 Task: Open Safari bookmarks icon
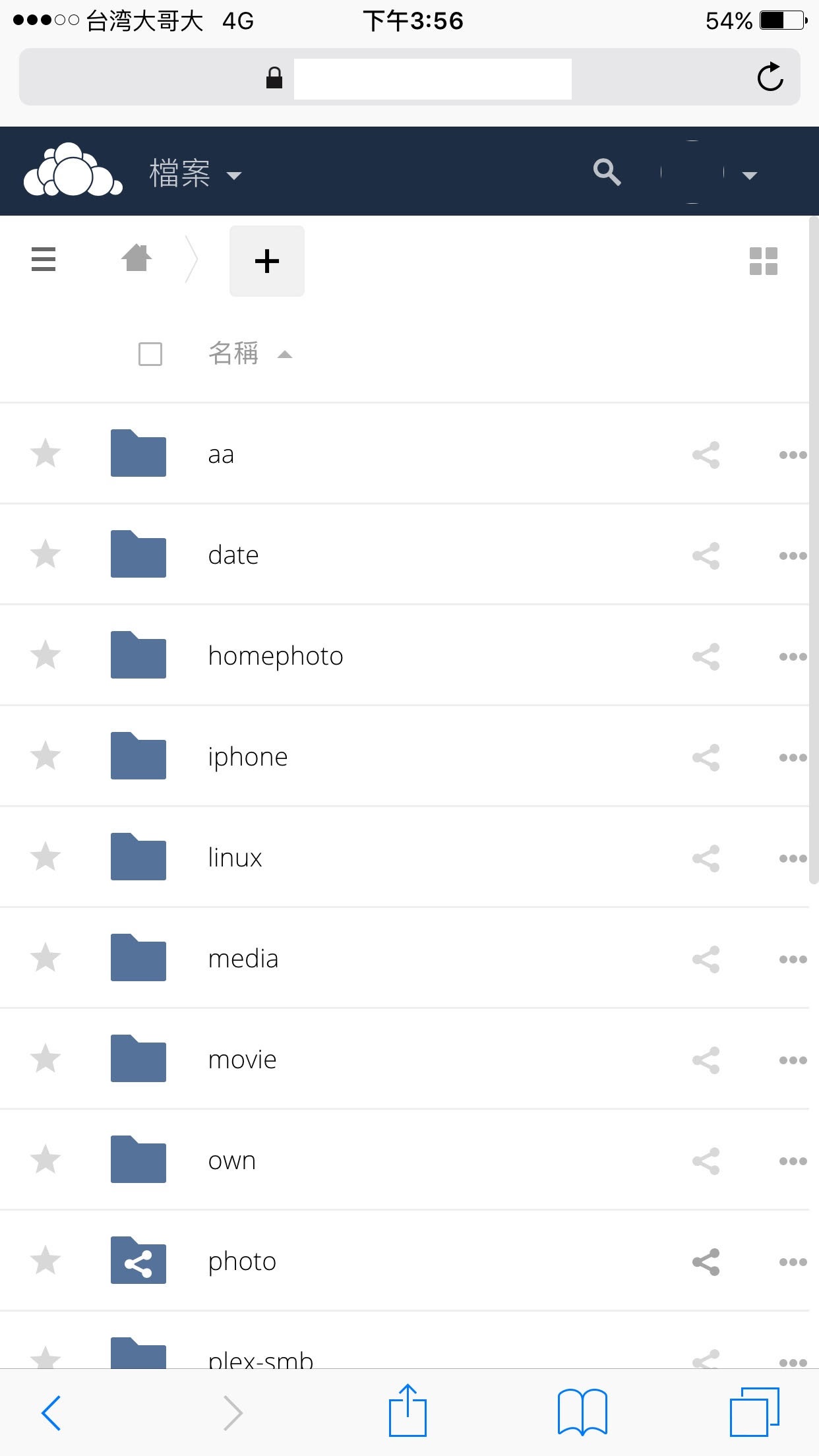coord(582,1412)
